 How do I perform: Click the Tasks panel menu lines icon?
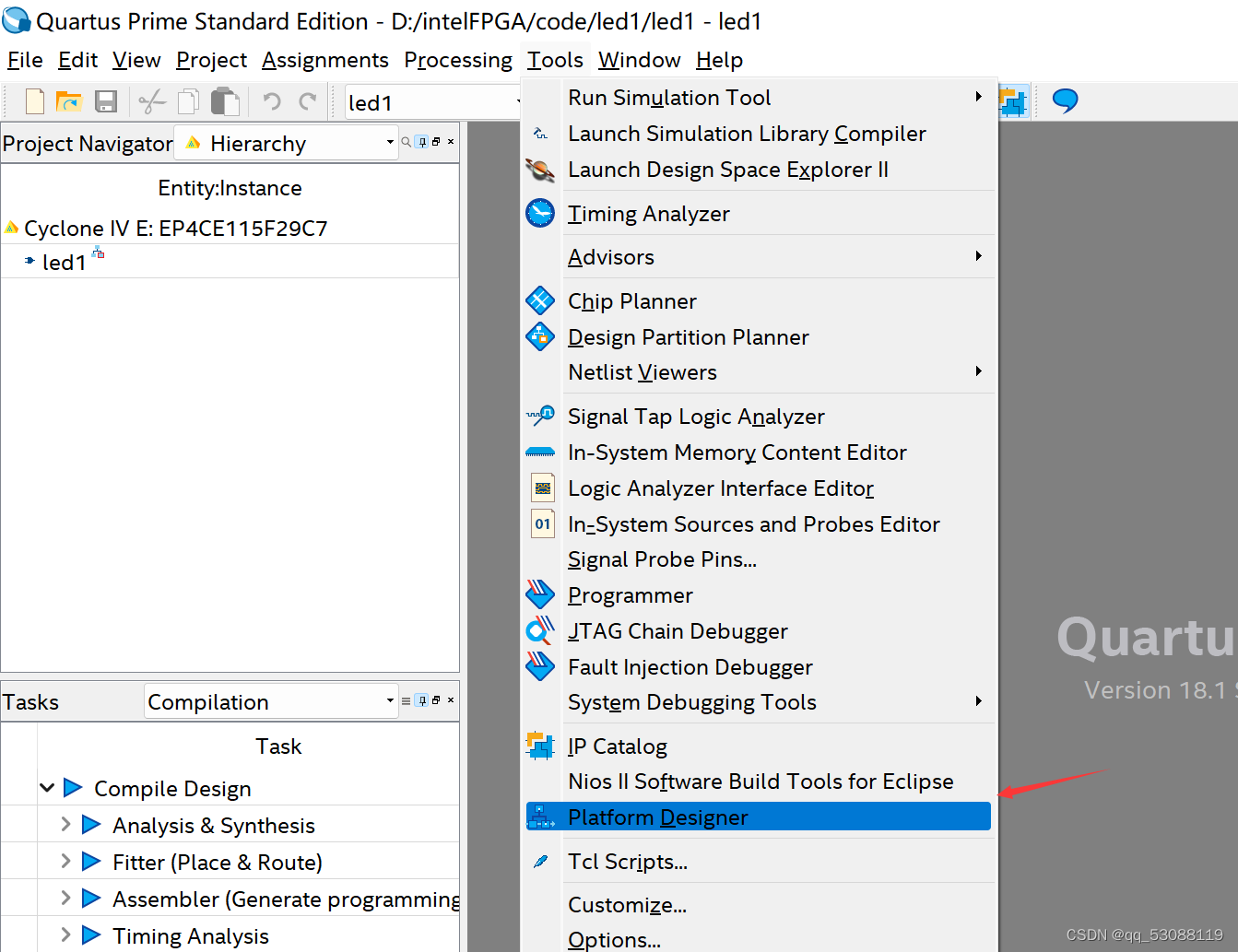(x=406, y=700)
